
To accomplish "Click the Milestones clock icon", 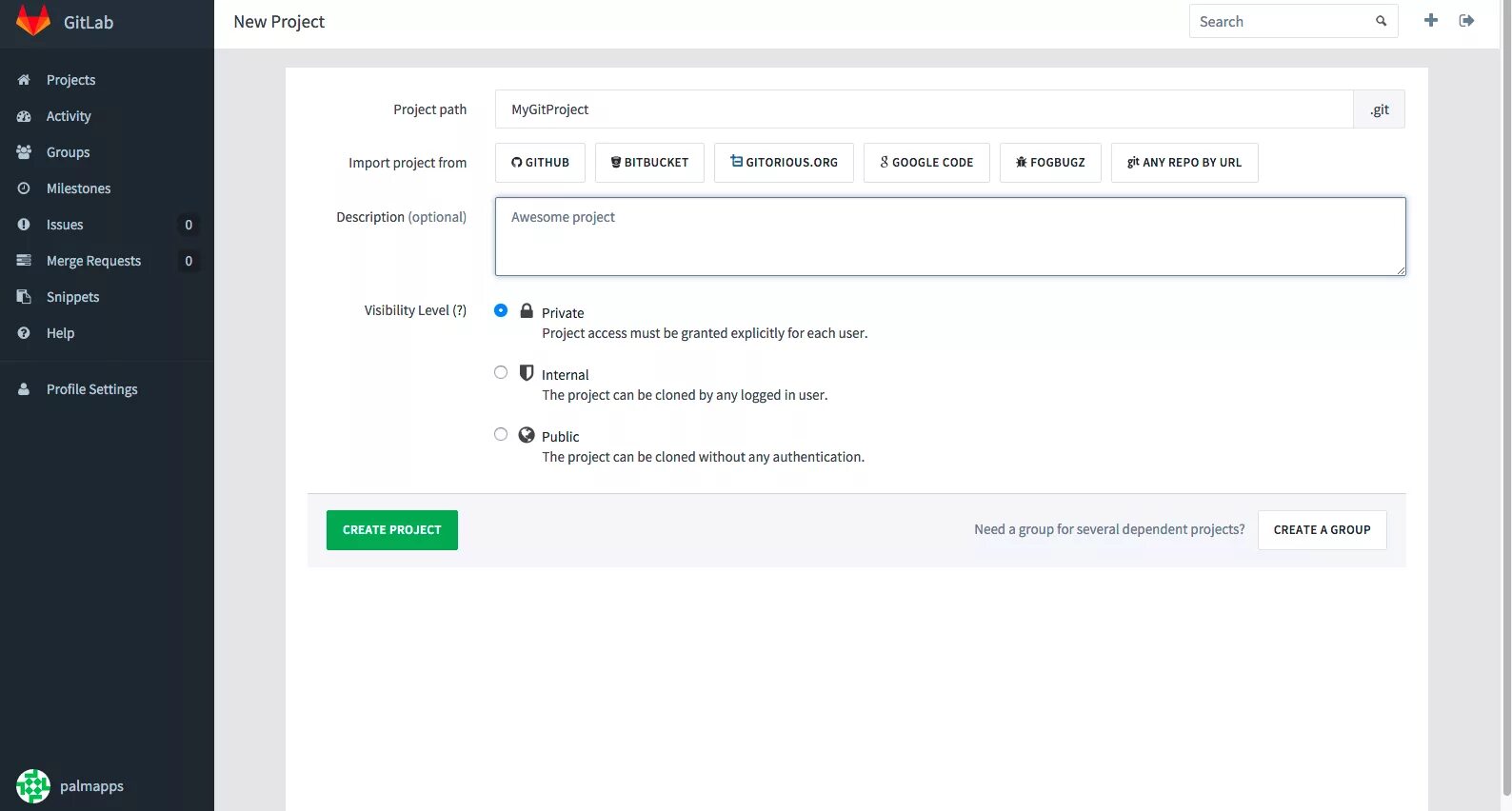I will 24,188.
